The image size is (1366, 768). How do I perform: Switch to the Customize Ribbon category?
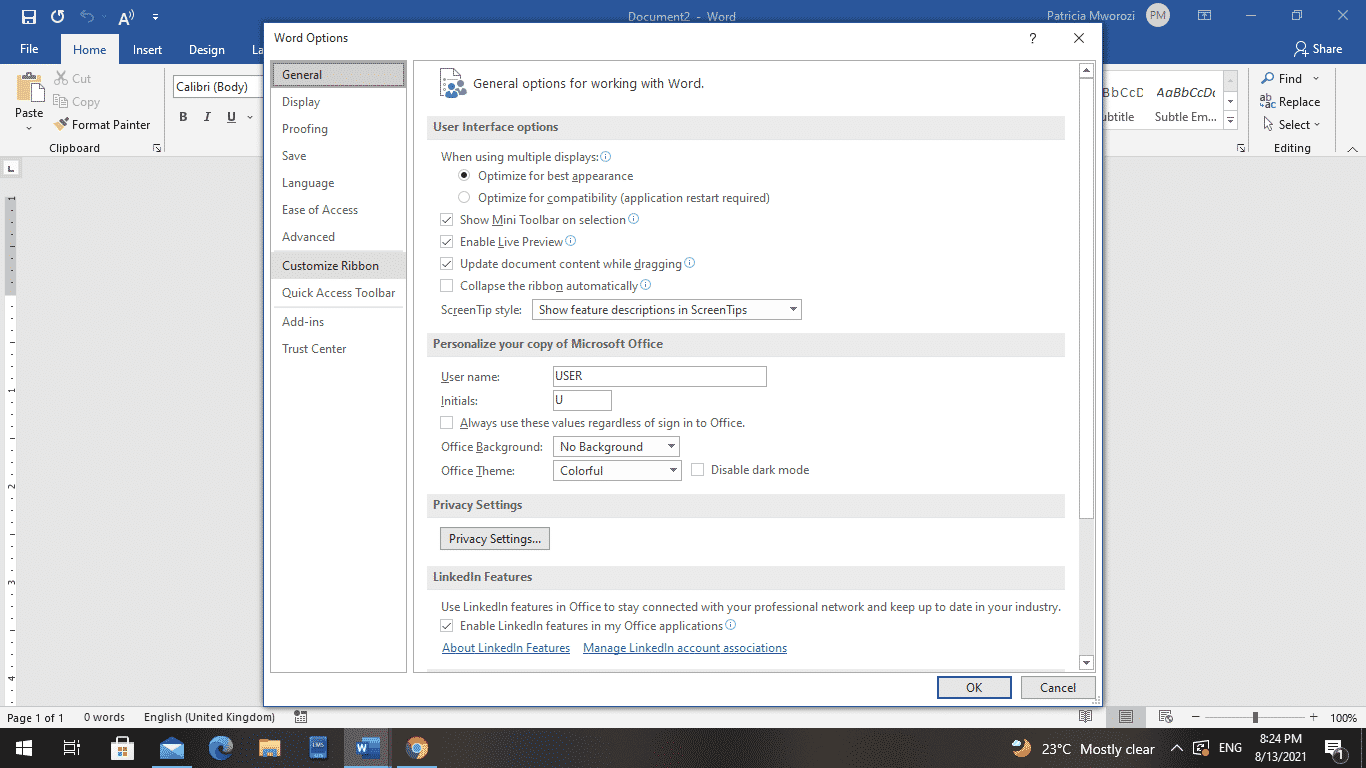(329, 265)
